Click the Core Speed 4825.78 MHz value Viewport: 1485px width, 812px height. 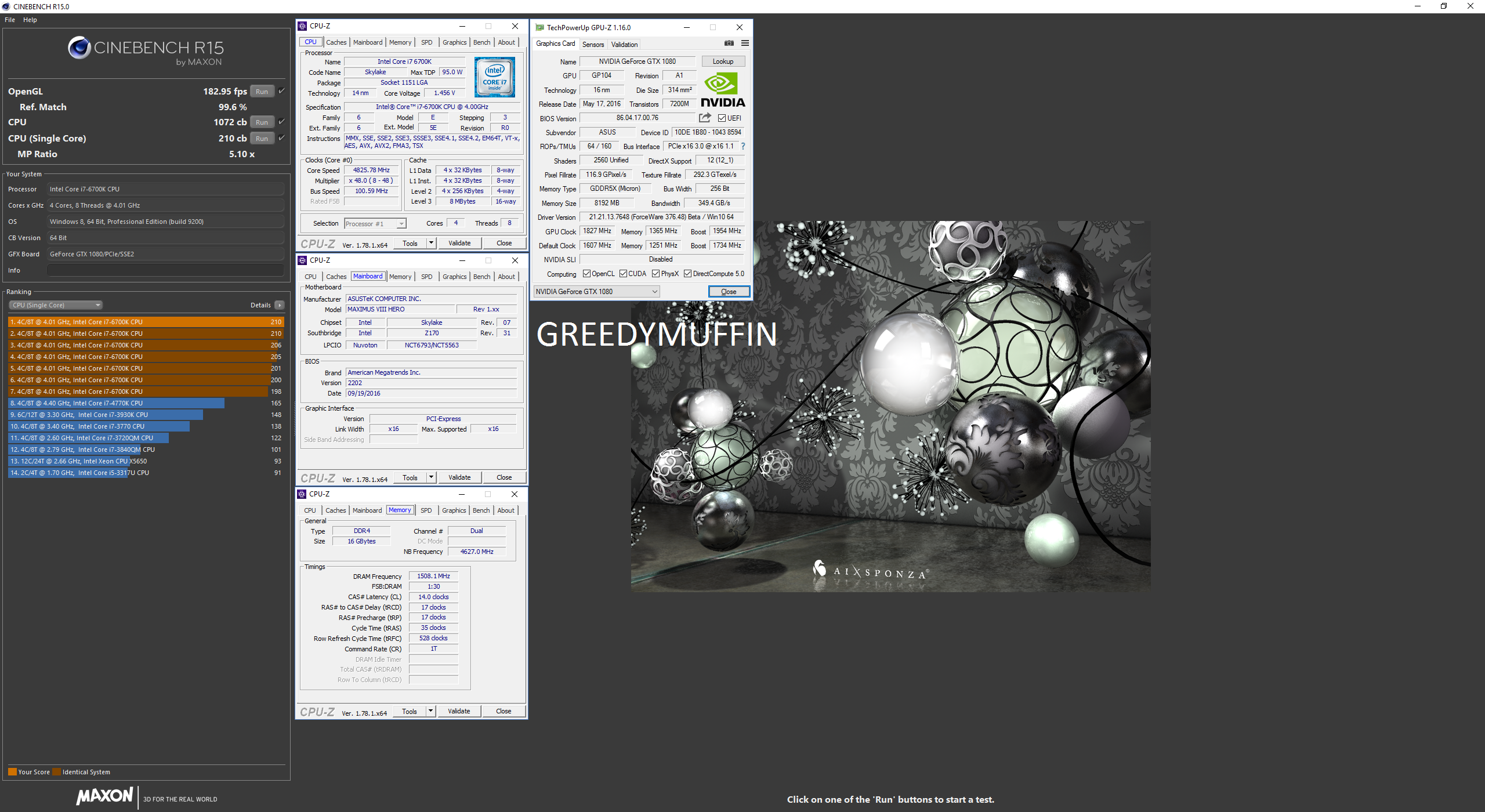click(371, 170)
